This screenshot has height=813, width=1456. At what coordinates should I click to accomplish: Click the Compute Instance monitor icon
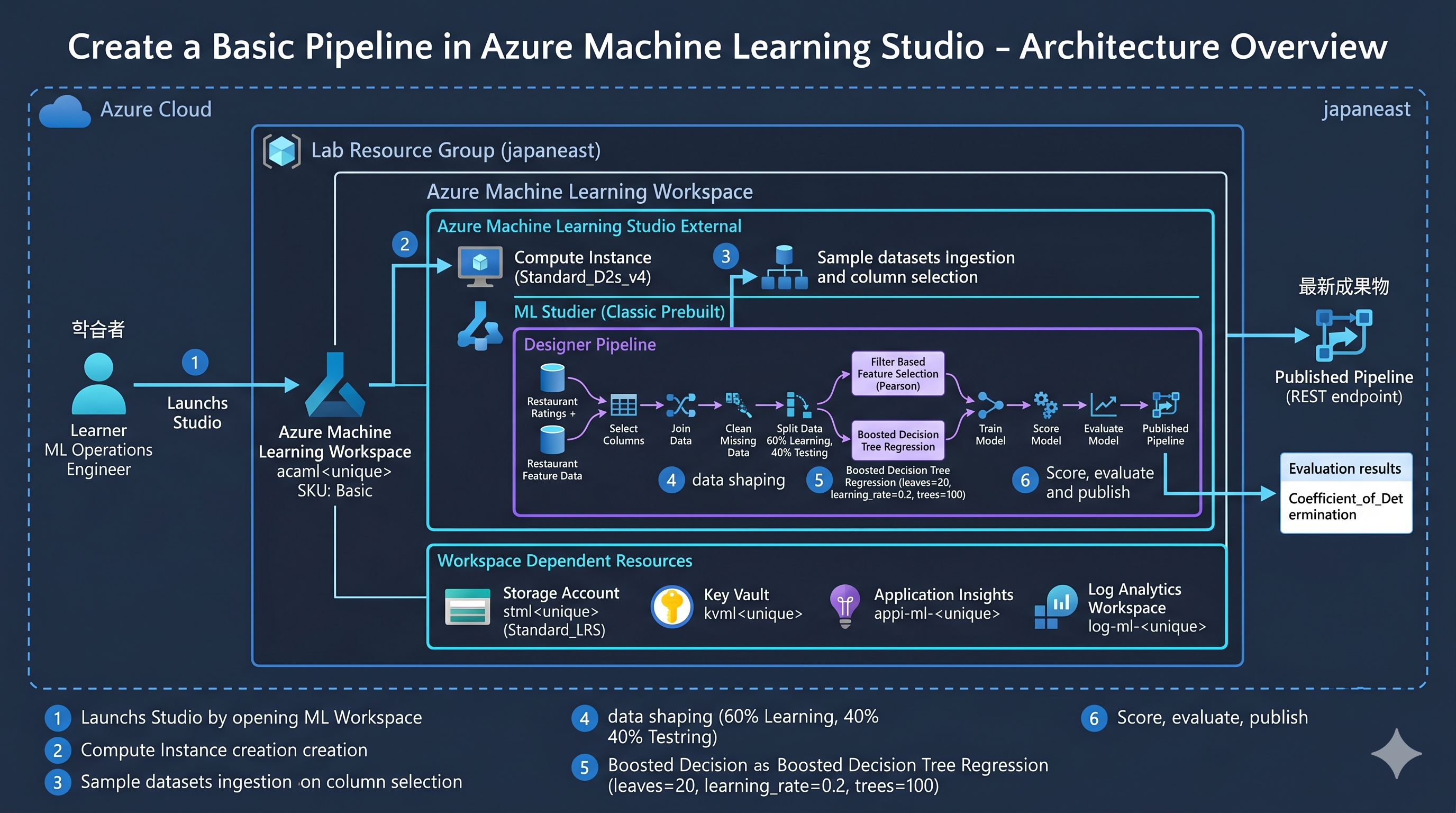tap(480, 266)
